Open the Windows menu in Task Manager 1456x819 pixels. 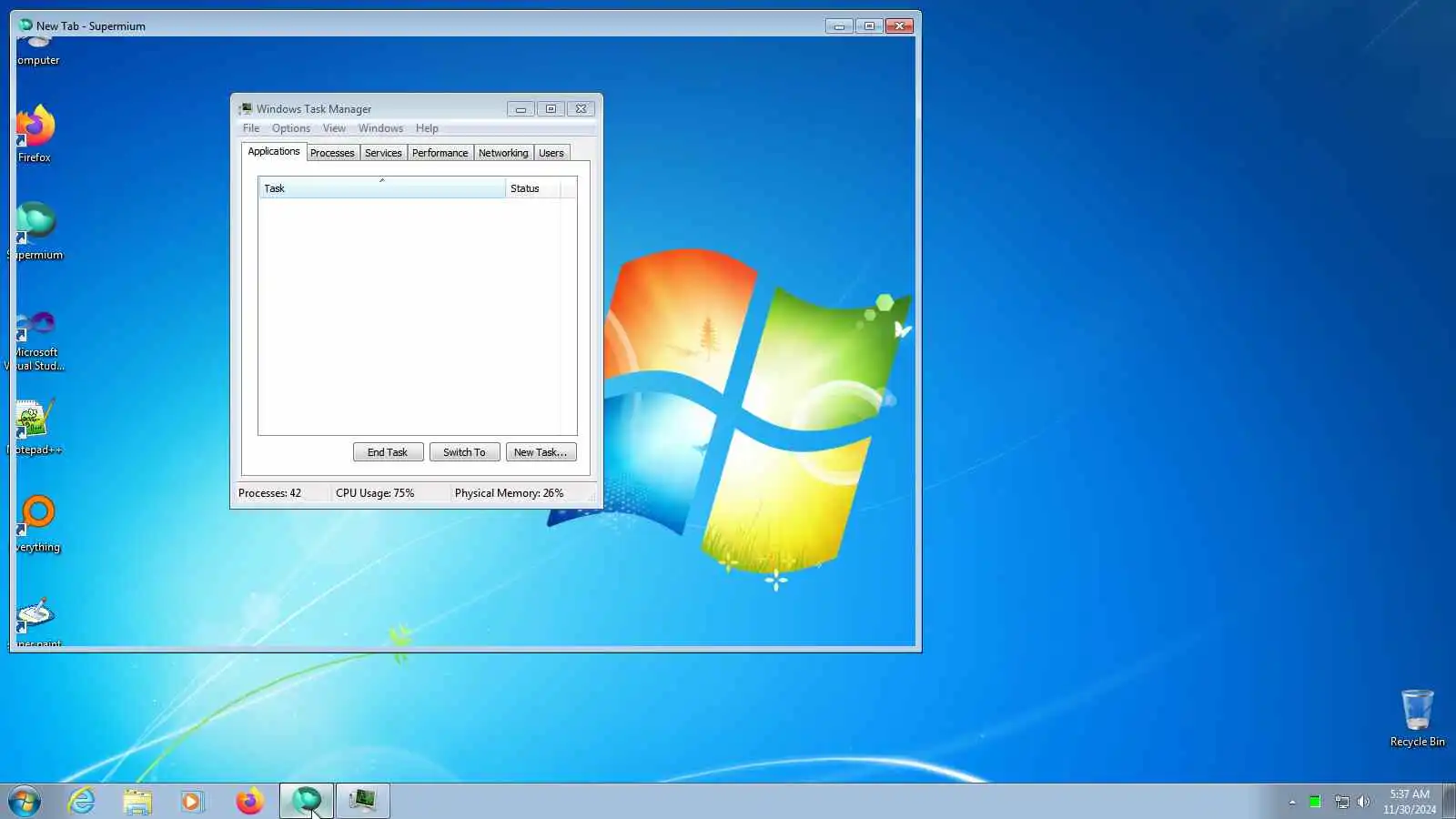(380, 128)
